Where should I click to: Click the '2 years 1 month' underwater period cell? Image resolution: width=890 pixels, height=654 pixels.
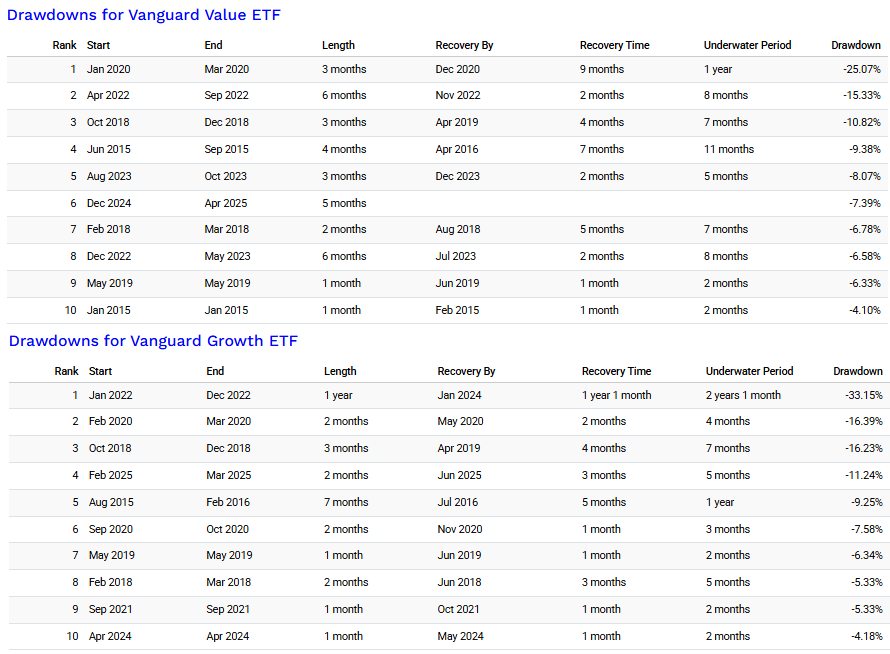coord(743,395)
